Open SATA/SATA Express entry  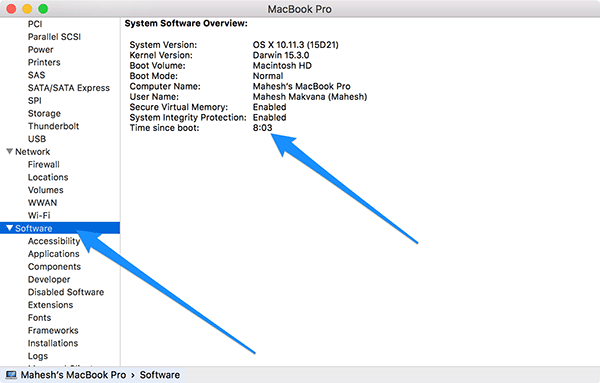tap(69, 88)
